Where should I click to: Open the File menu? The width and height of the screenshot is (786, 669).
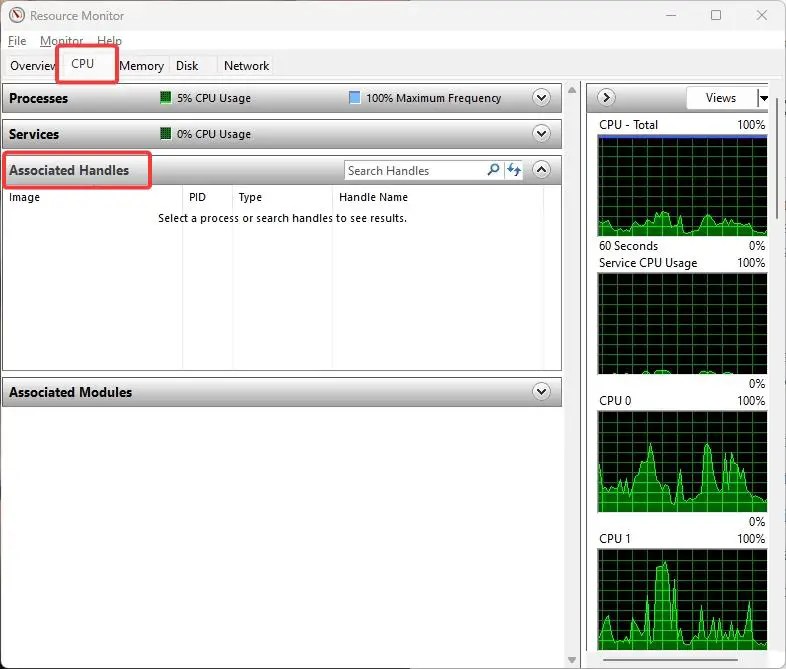click(17, 41)
